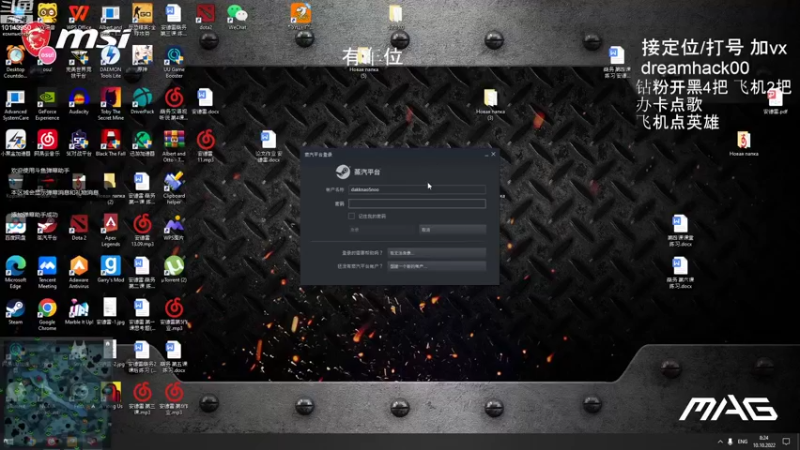Open the Albert and Otto WinRAR archive

[x=174, y=146]
